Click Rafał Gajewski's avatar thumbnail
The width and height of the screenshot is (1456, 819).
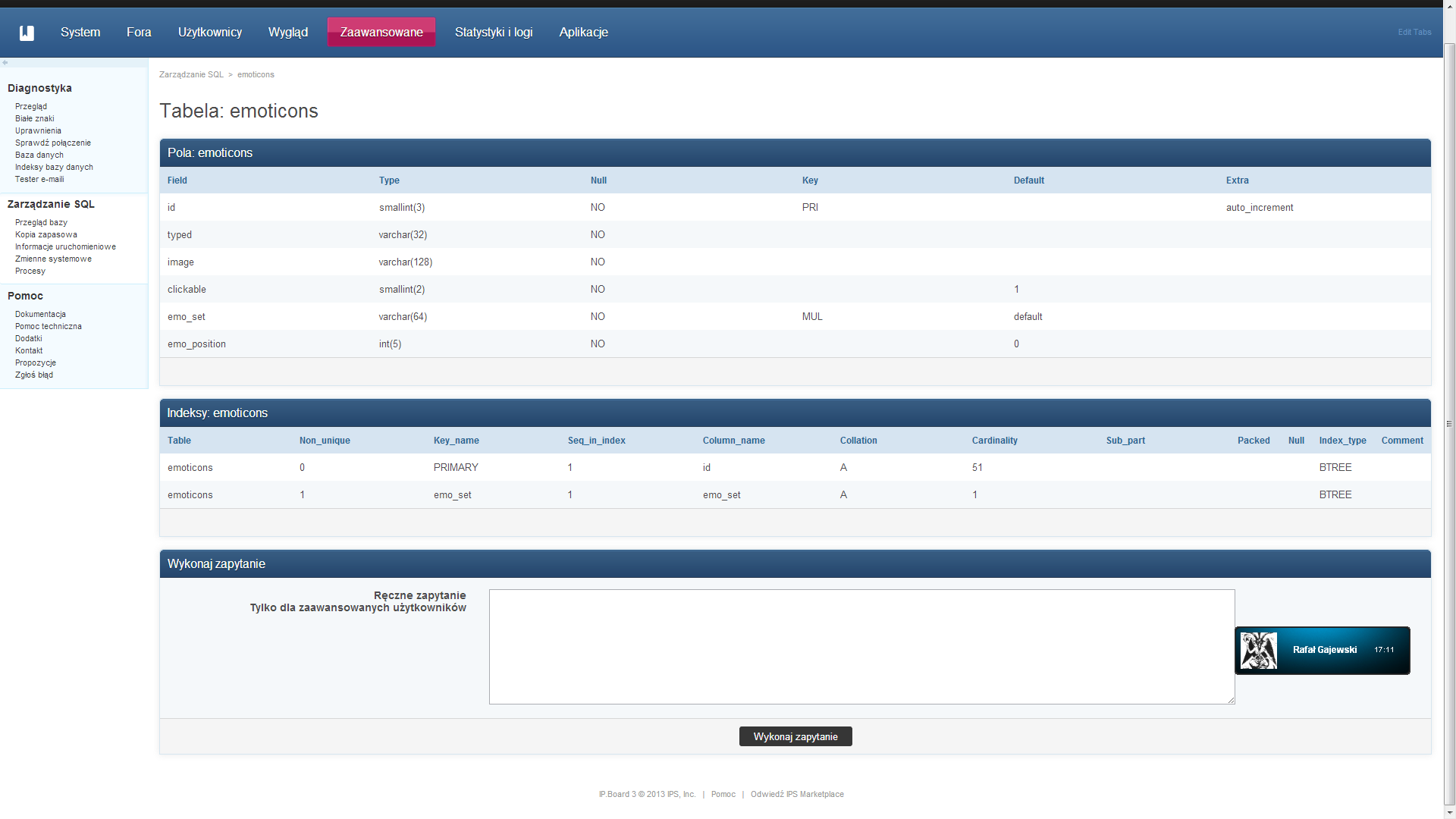coord(1258,651)
